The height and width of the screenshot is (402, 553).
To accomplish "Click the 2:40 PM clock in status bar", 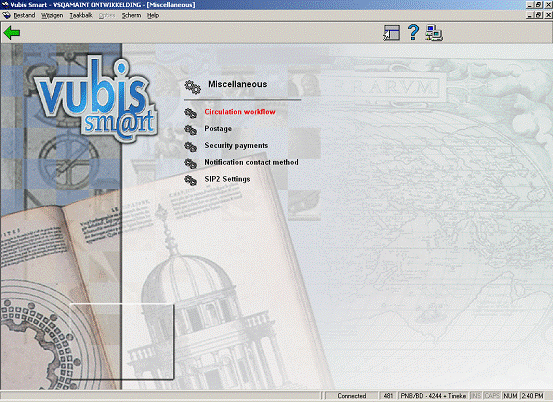I will (x=533, y=396).
